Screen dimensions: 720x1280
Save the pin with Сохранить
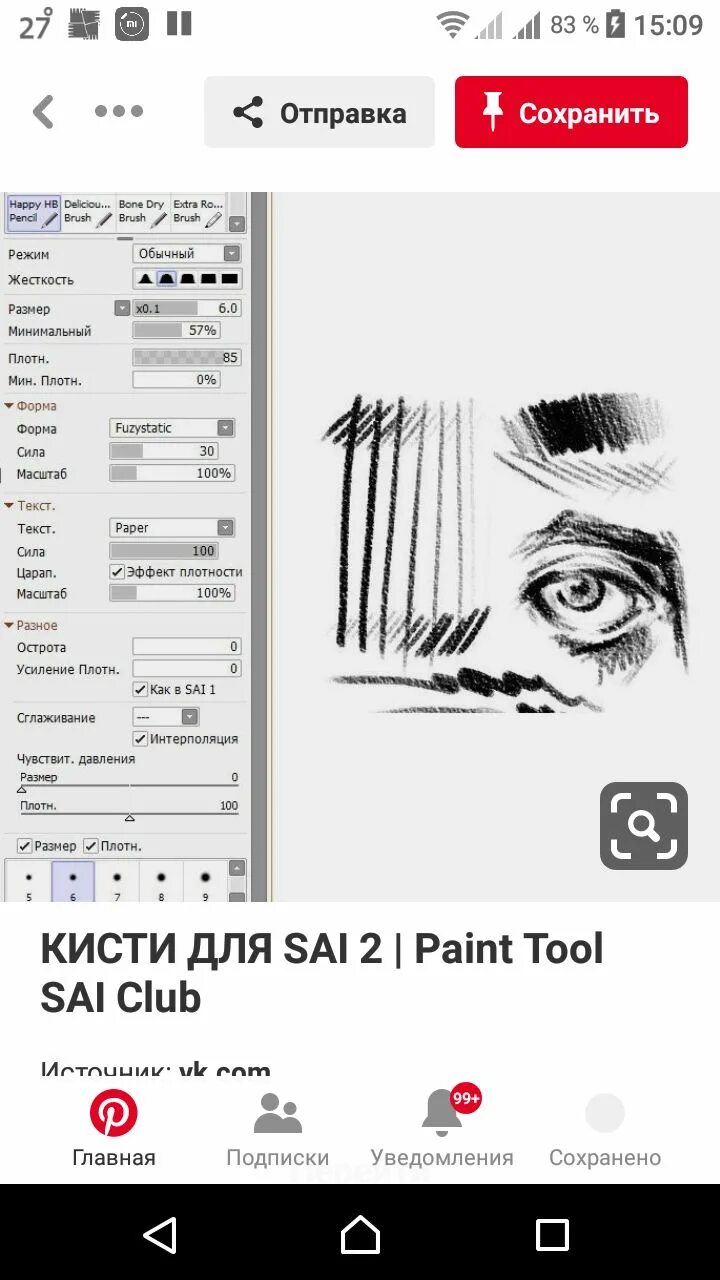pos(571,112)
